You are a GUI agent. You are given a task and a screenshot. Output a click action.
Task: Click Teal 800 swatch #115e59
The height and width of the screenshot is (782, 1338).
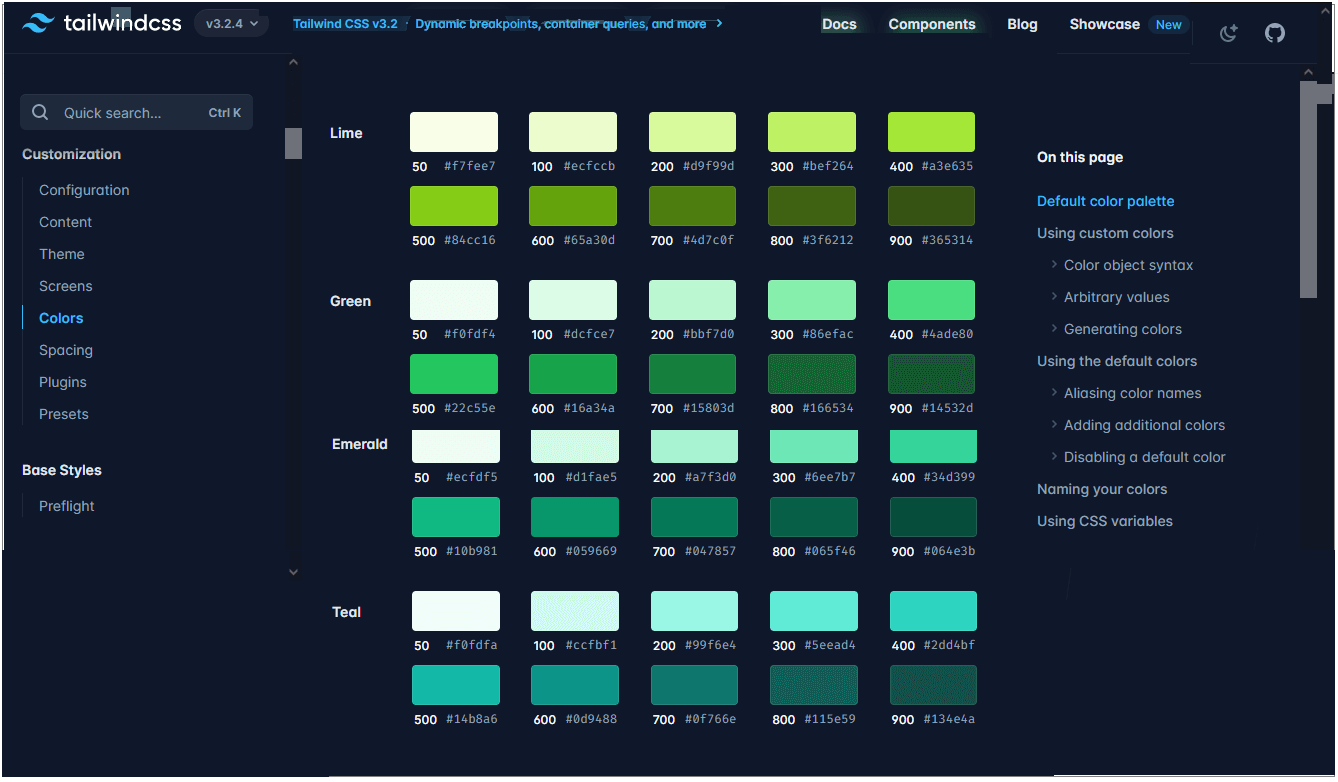[813, 685]
